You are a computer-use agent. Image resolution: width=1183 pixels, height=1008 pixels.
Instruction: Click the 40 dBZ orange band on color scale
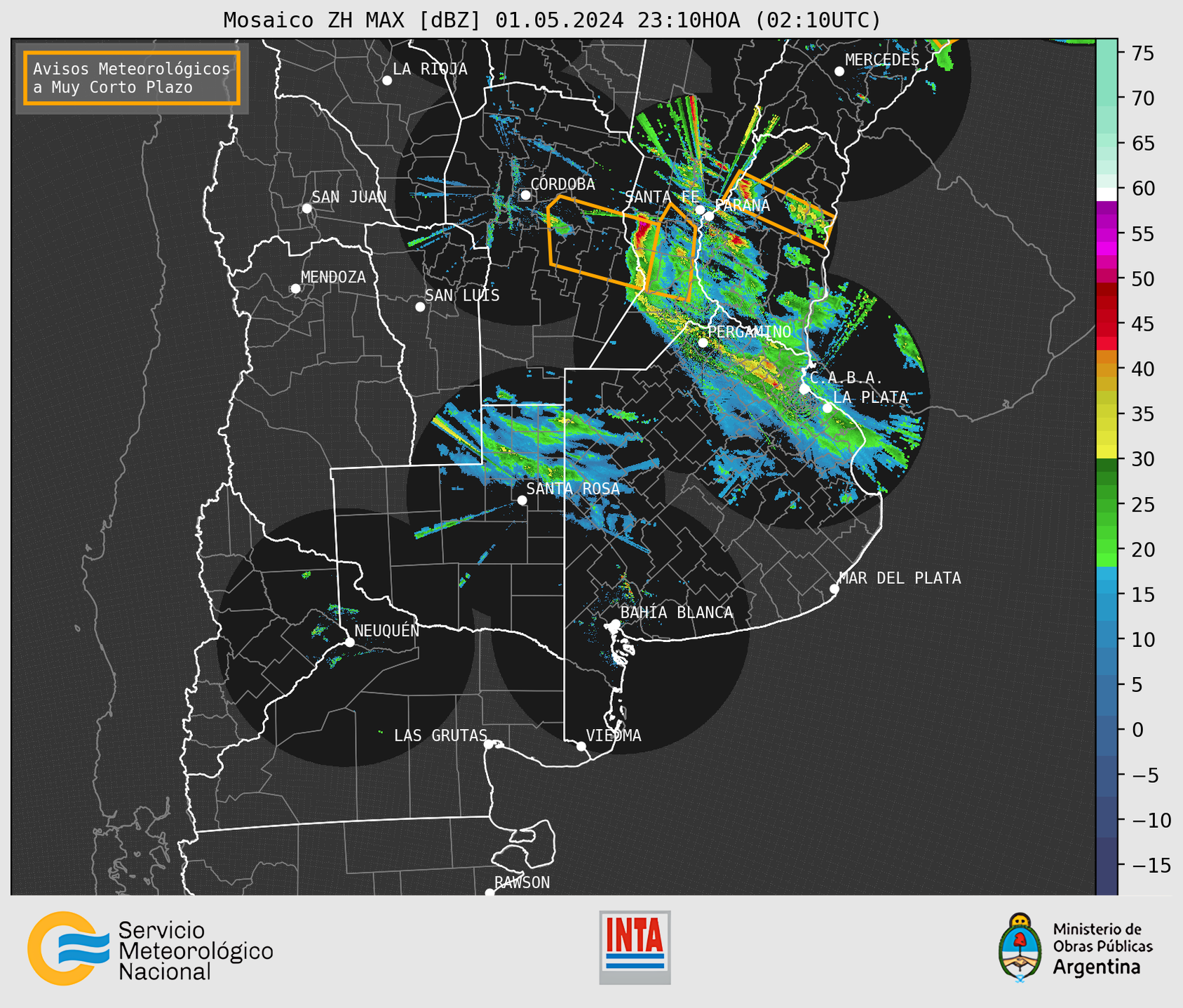[x=1106, y=368]
